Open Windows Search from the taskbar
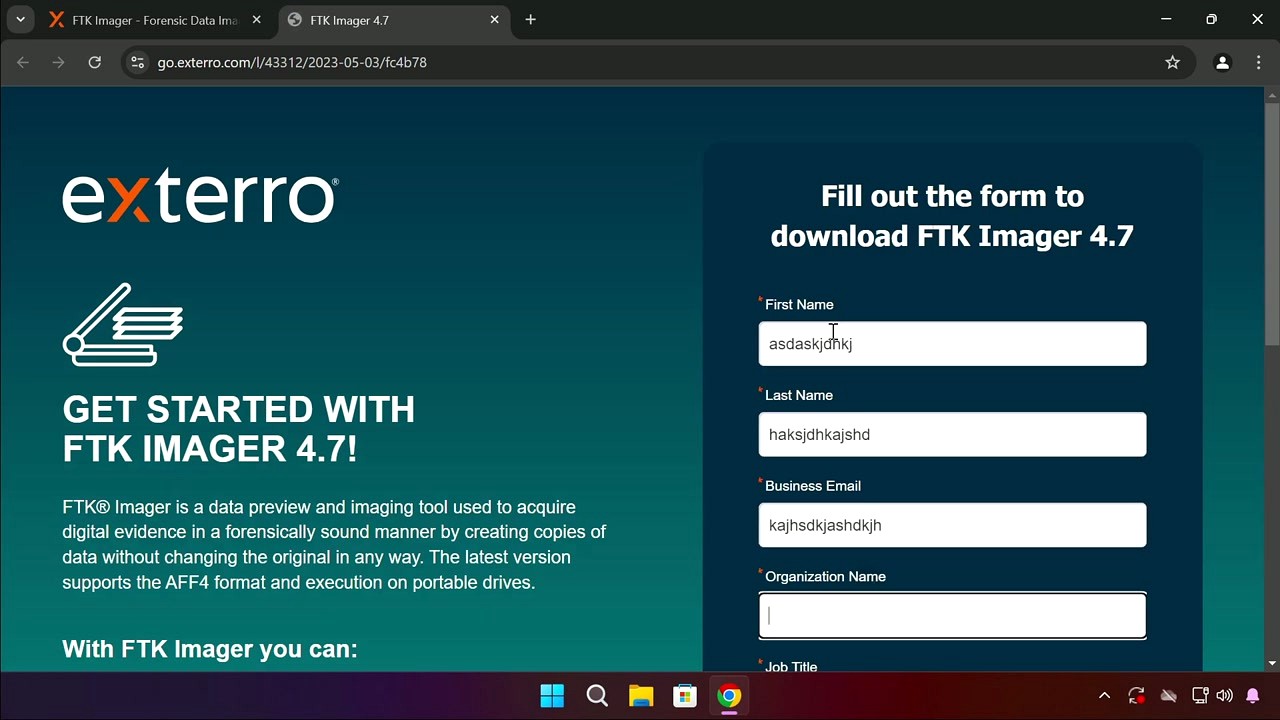1280x720 pixels. click(596, 695)
